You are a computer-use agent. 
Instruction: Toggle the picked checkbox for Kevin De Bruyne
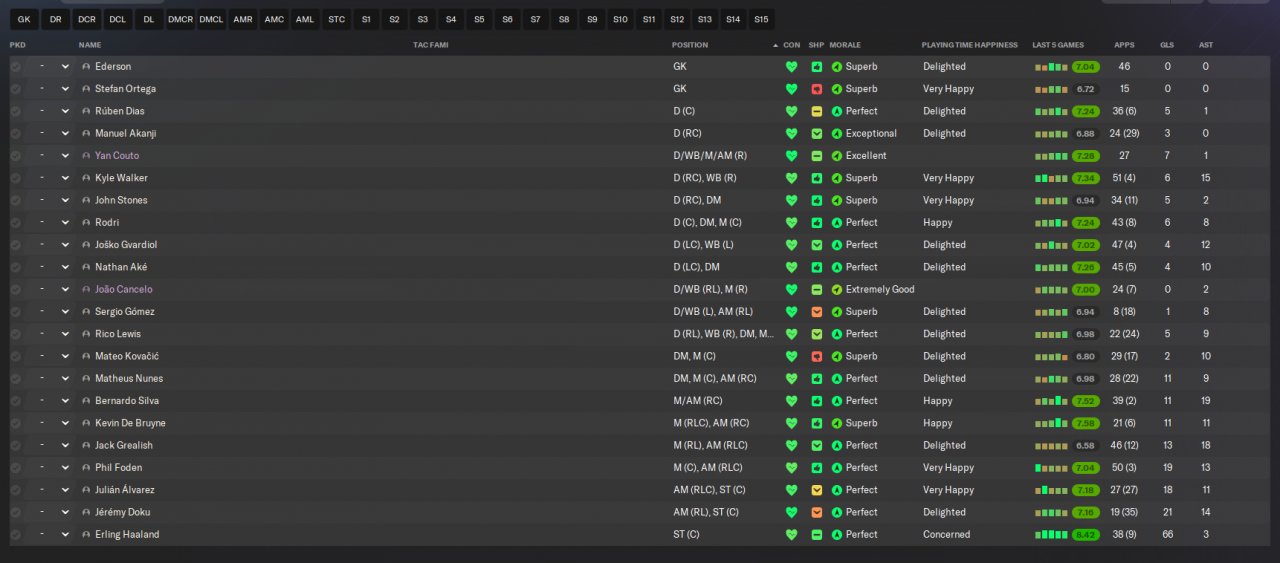point(15,423)
